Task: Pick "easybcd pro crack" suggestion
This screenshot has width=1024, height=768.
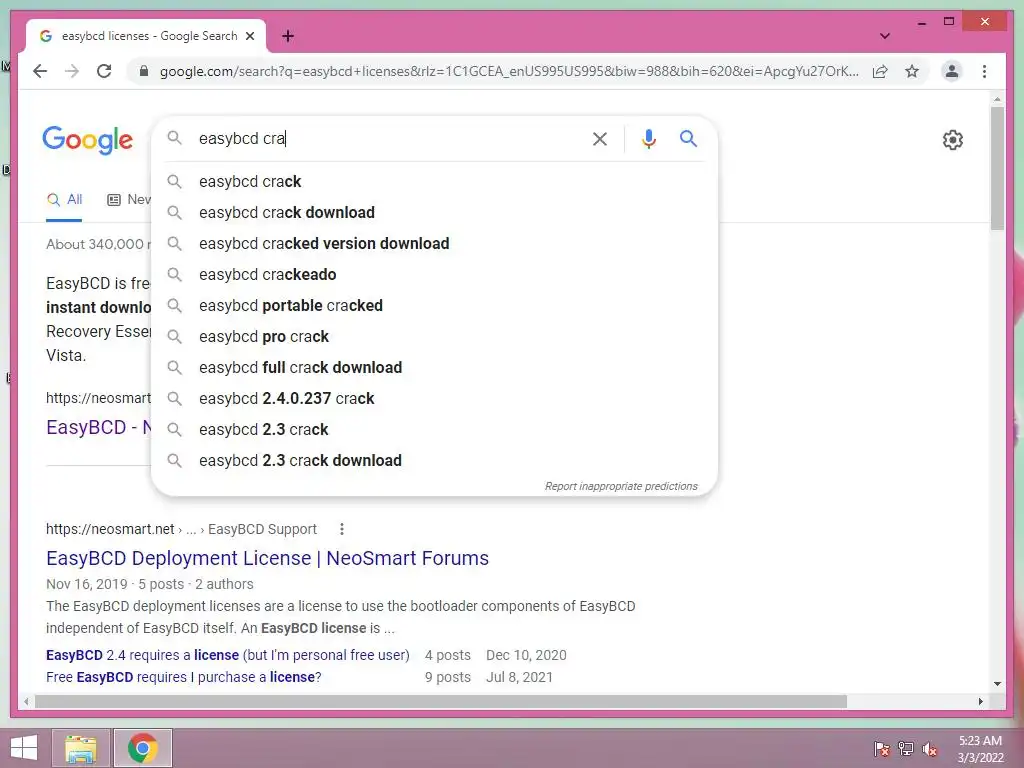Action: (434, 336)
